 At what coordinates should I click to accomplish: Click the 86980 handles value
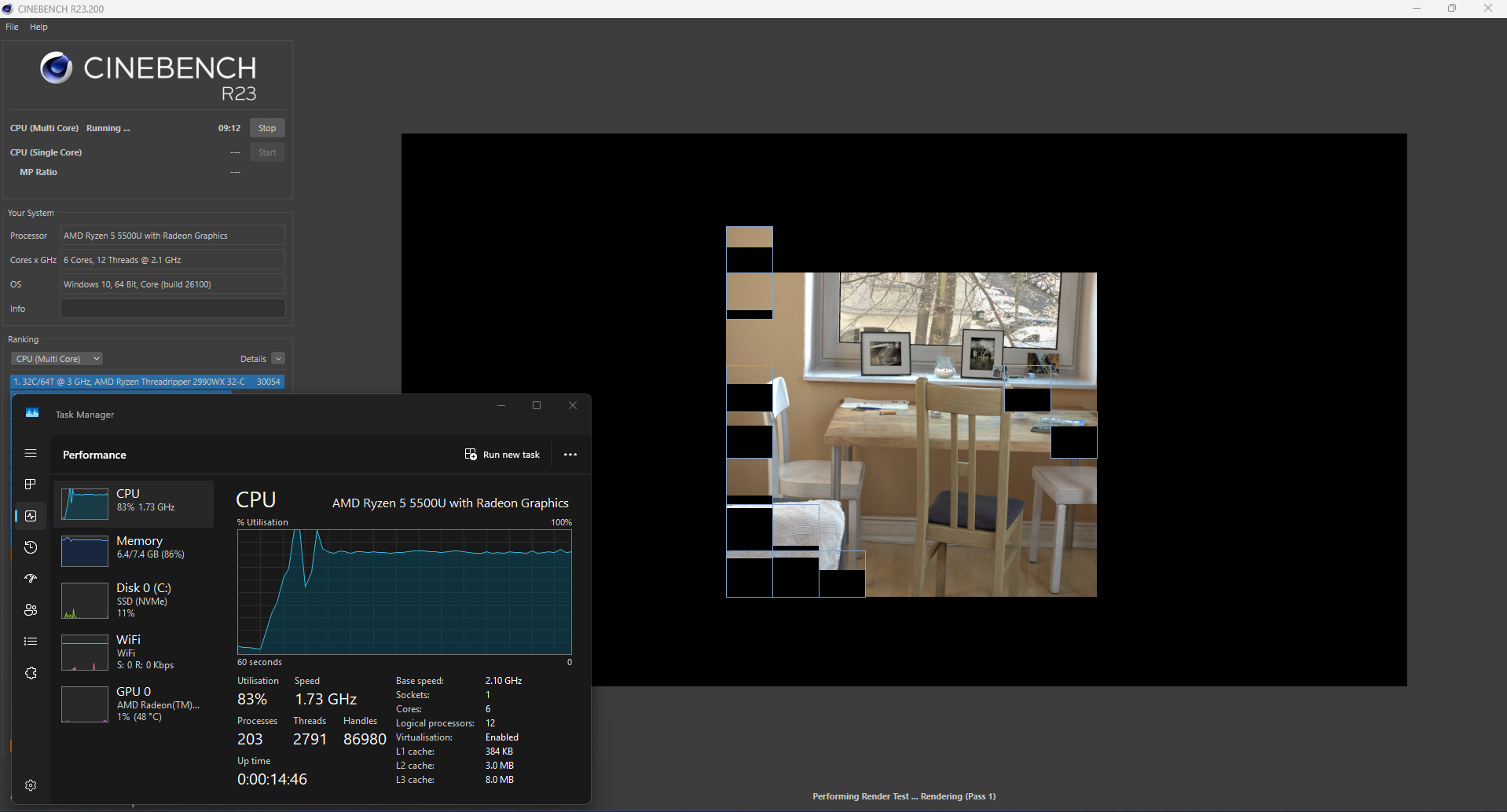point(365,739)
